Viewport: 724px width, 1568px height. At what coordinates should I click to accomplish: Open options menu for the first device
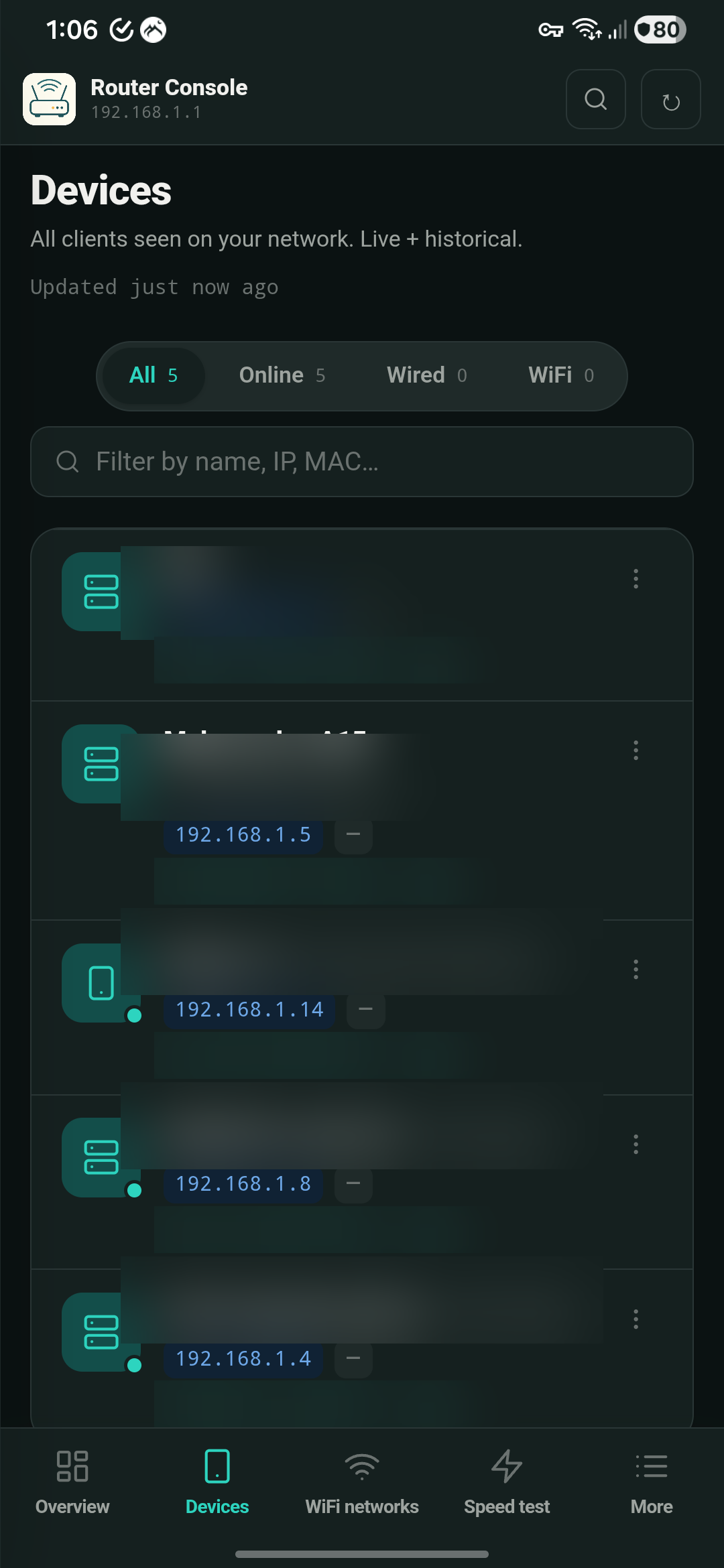pos(636,579)
